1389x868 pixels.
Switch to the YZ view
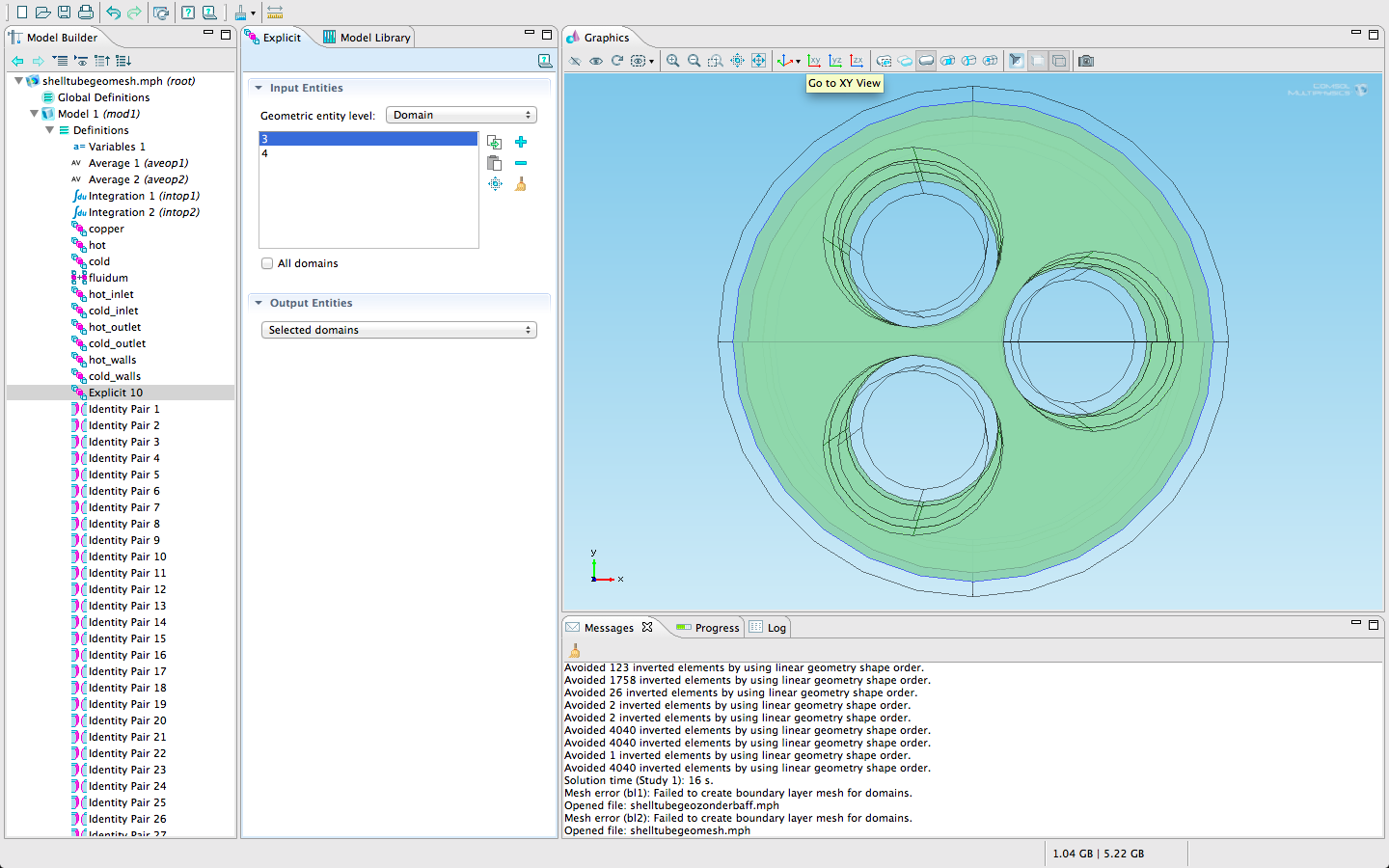835,61
